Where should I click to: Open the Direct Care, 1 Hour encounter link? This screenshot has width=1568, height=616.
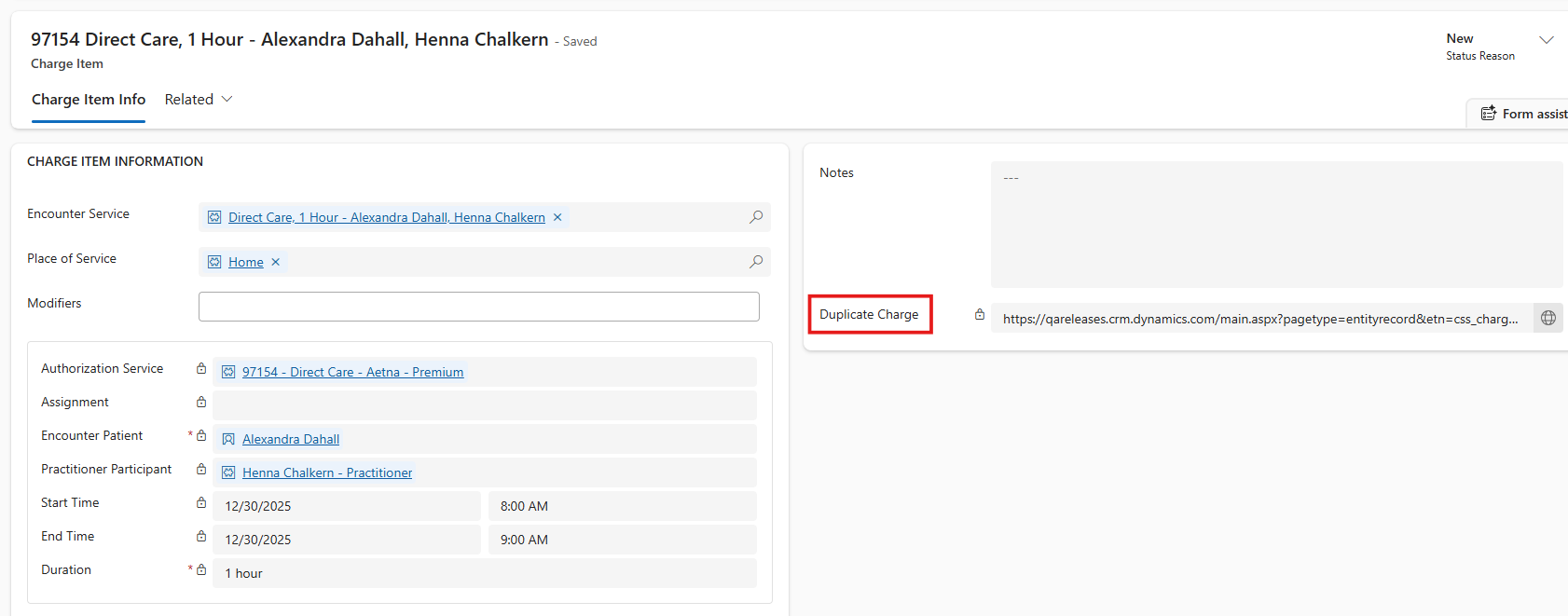pyautogui.click(x=386, y=217)
